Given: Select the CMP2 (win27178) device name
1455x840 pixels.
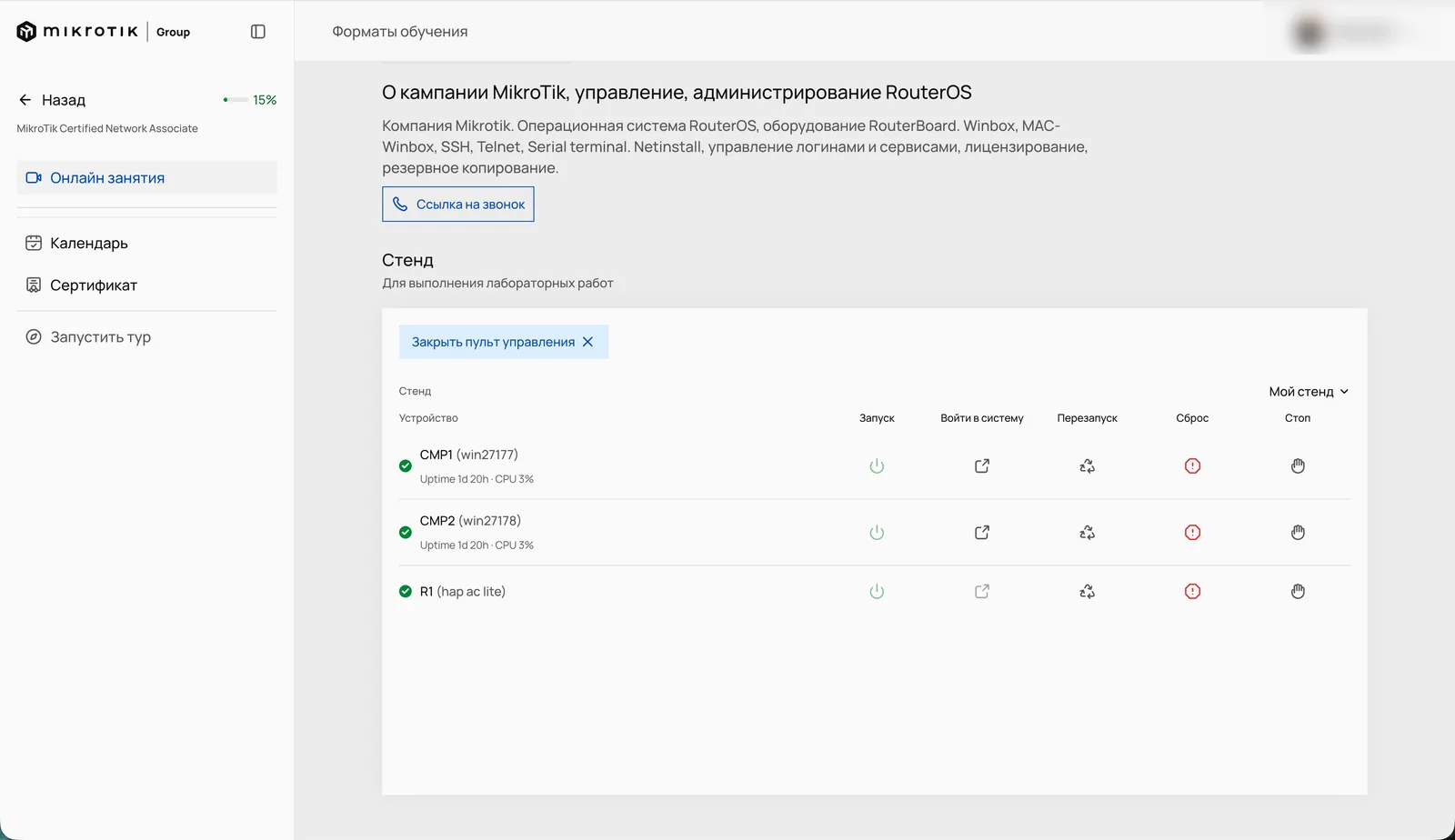Looking at the screenshot, I should tap(470, 521).
